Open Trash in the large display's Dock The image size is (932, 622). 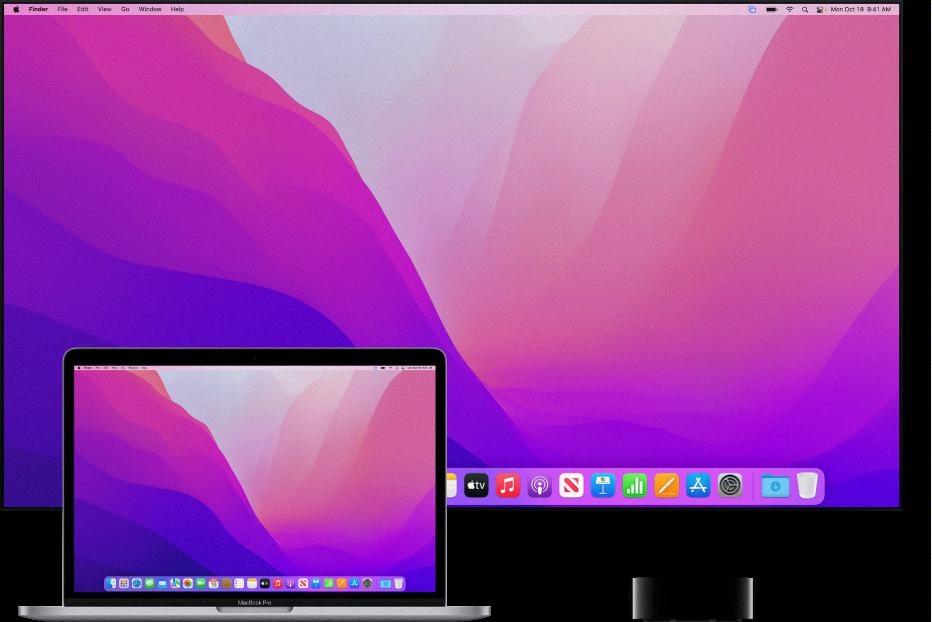(807, 485)
